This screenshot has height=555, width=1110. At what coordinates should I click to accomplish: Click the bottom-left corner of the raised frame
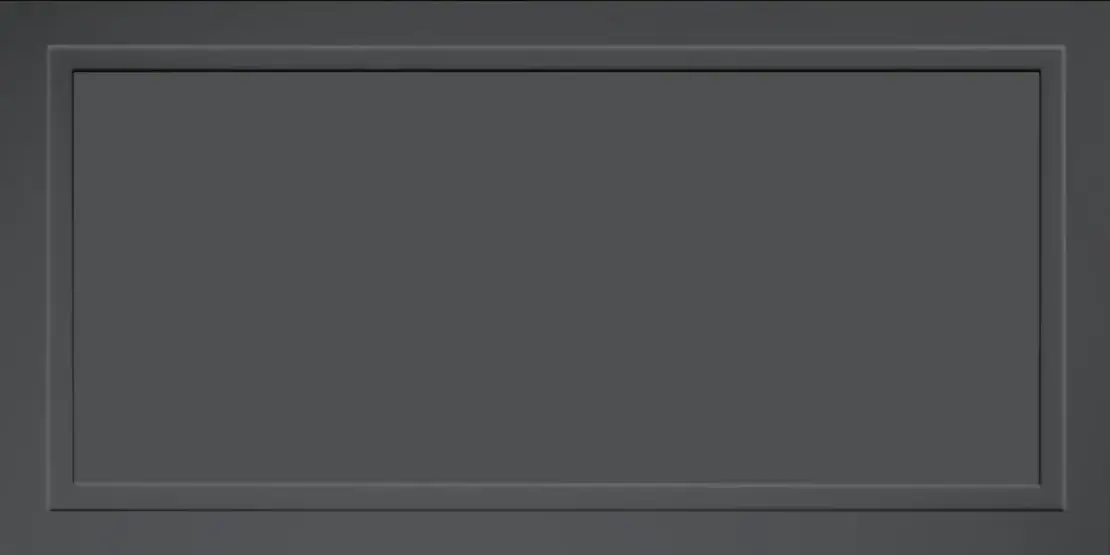tap(61, 497)
